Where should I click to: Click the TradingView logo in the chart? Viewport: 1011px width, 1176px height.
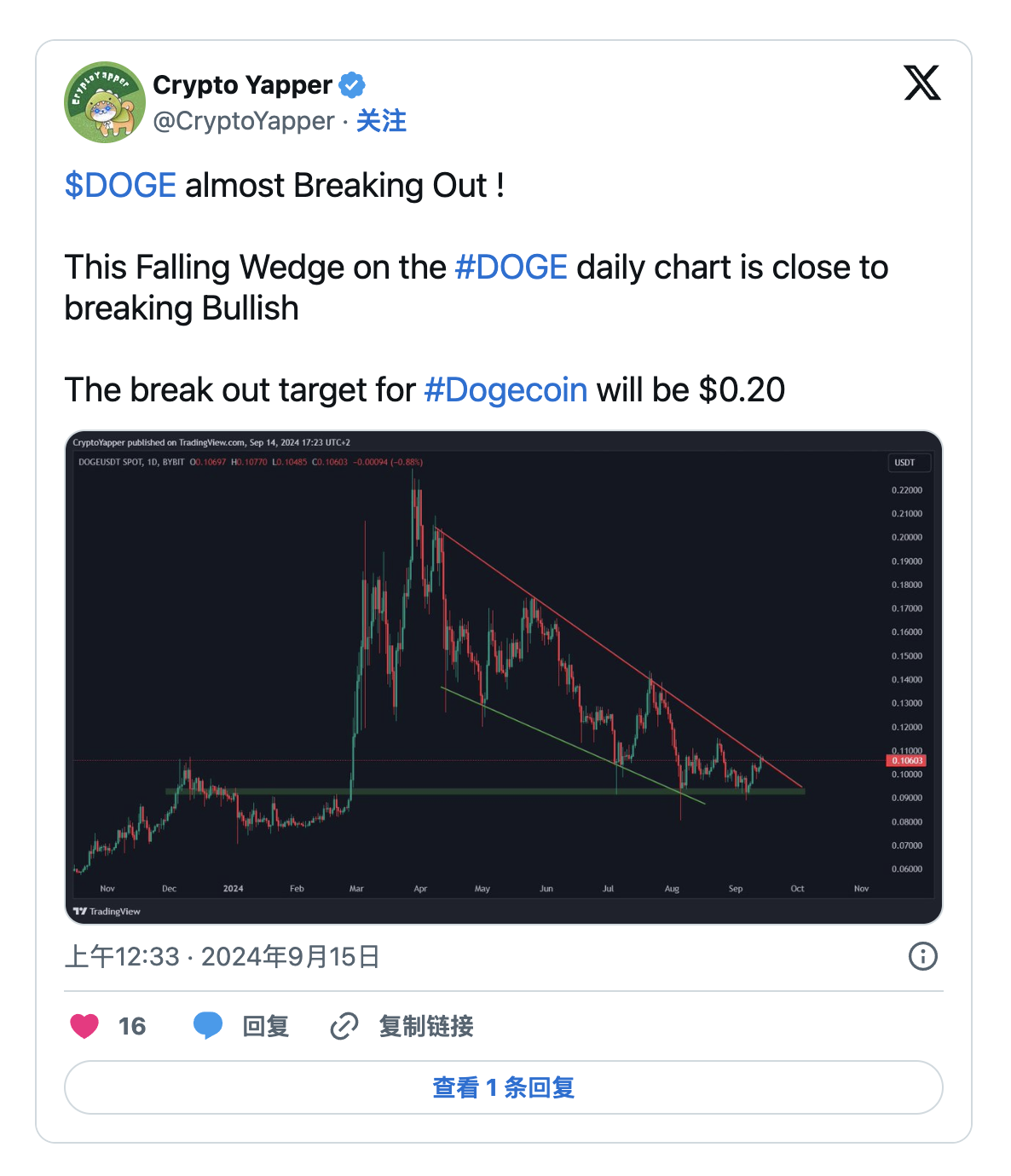(107, 911)
